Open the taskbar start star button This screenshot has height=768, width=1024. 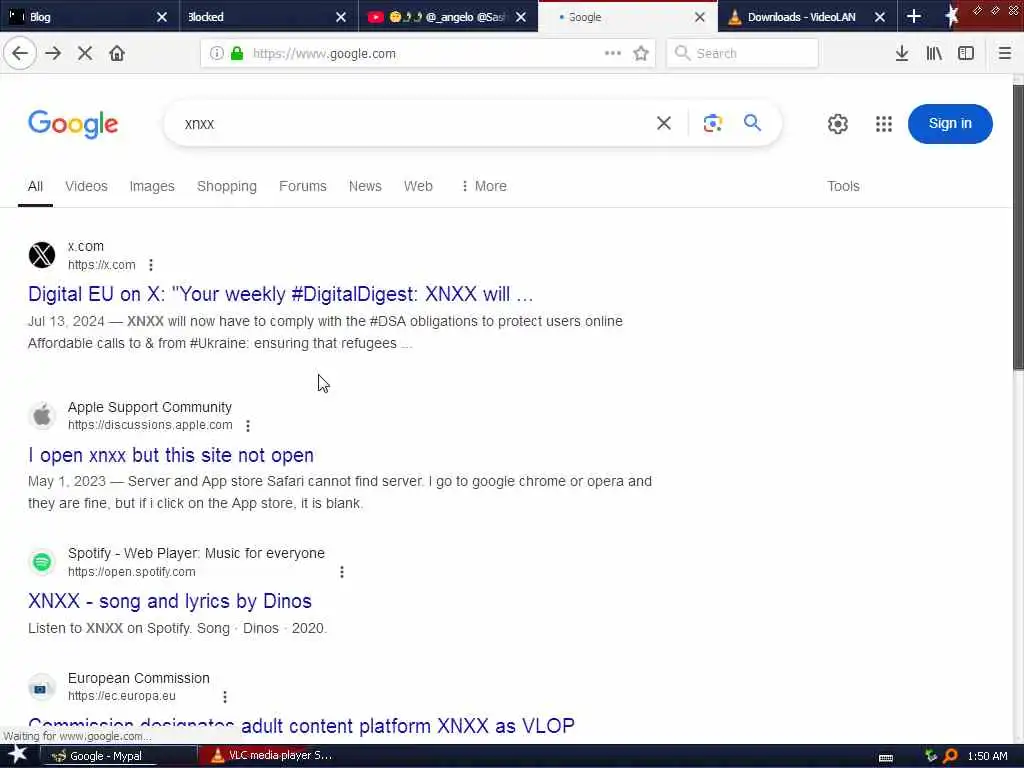pyautogui.click(x=17, y=756)
